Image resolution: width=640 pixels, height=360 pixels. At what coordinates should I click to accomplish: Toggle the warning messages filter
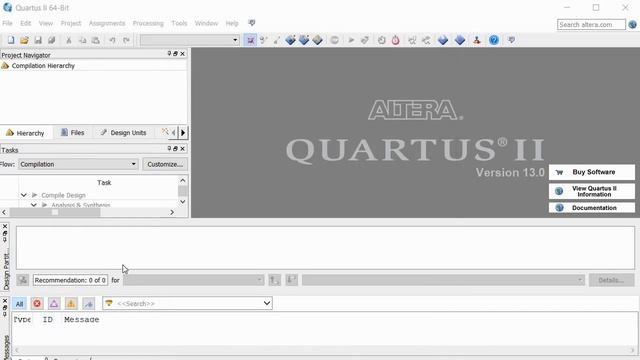click(71, 303)
